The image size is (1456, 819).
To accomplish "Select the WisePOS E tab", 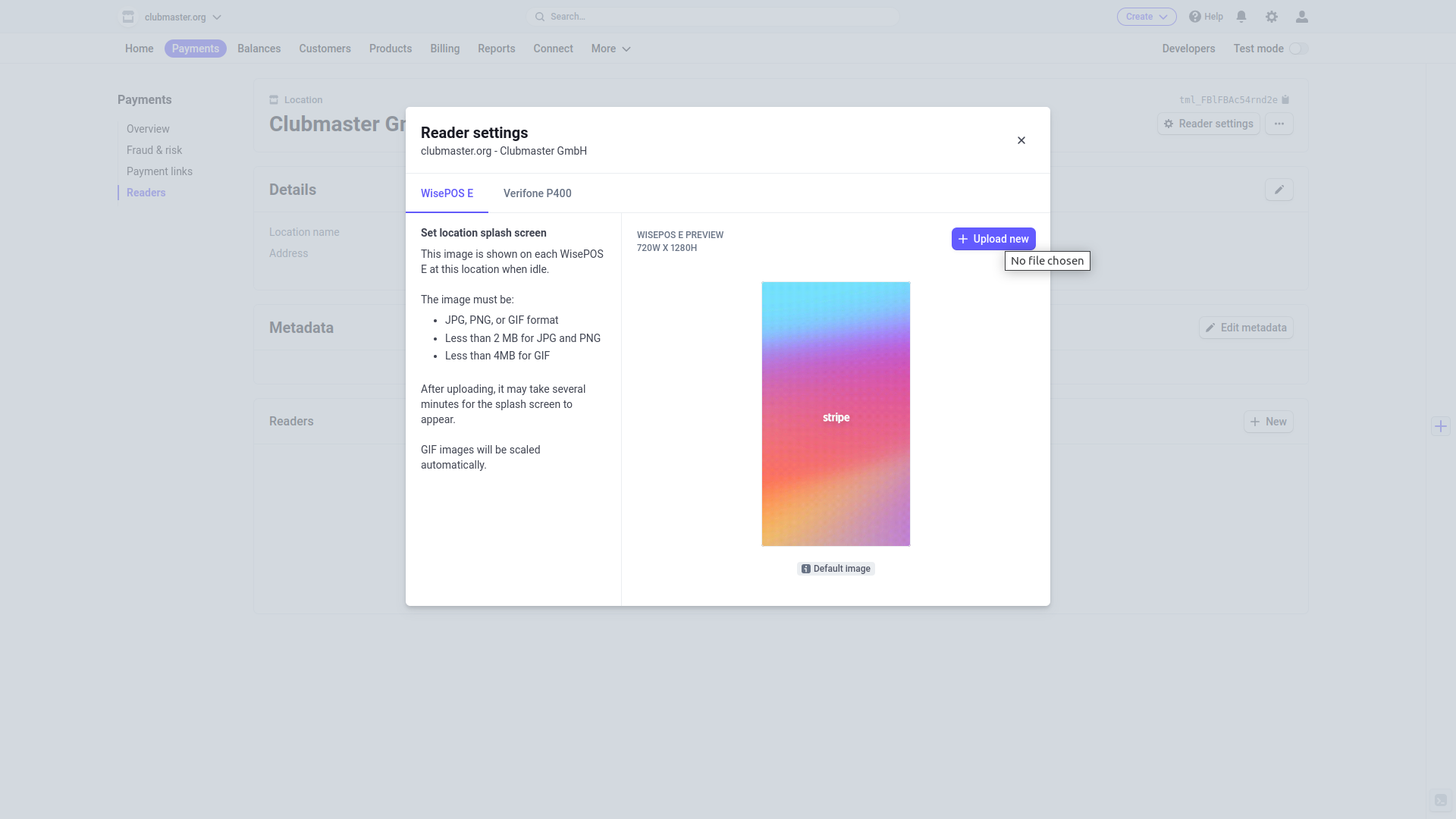I will coord(447,193).
